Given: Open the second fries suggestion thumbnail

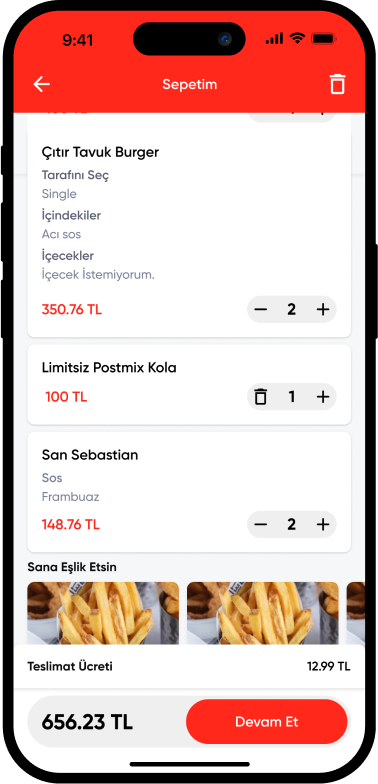Looking at the screenshot, I should coord(262,613).
